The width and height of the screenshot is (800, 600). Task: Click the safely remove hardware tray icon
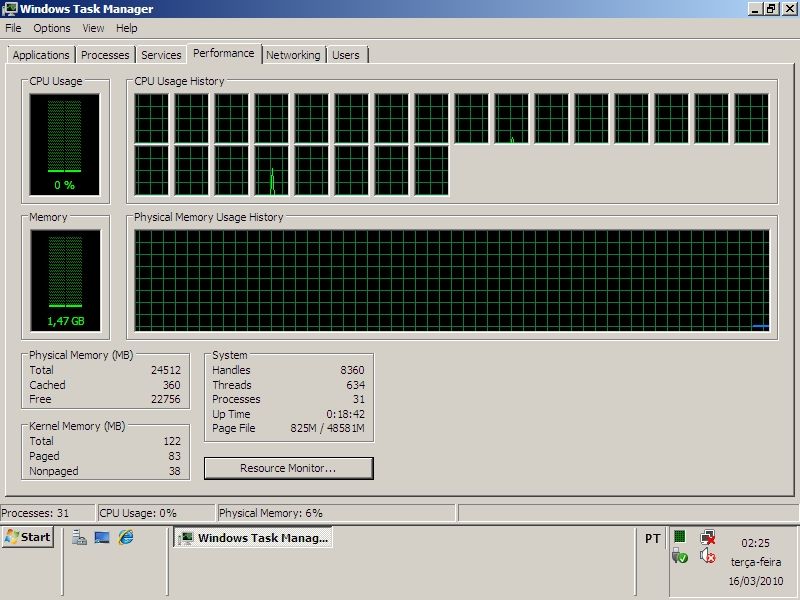pos(680,556)
